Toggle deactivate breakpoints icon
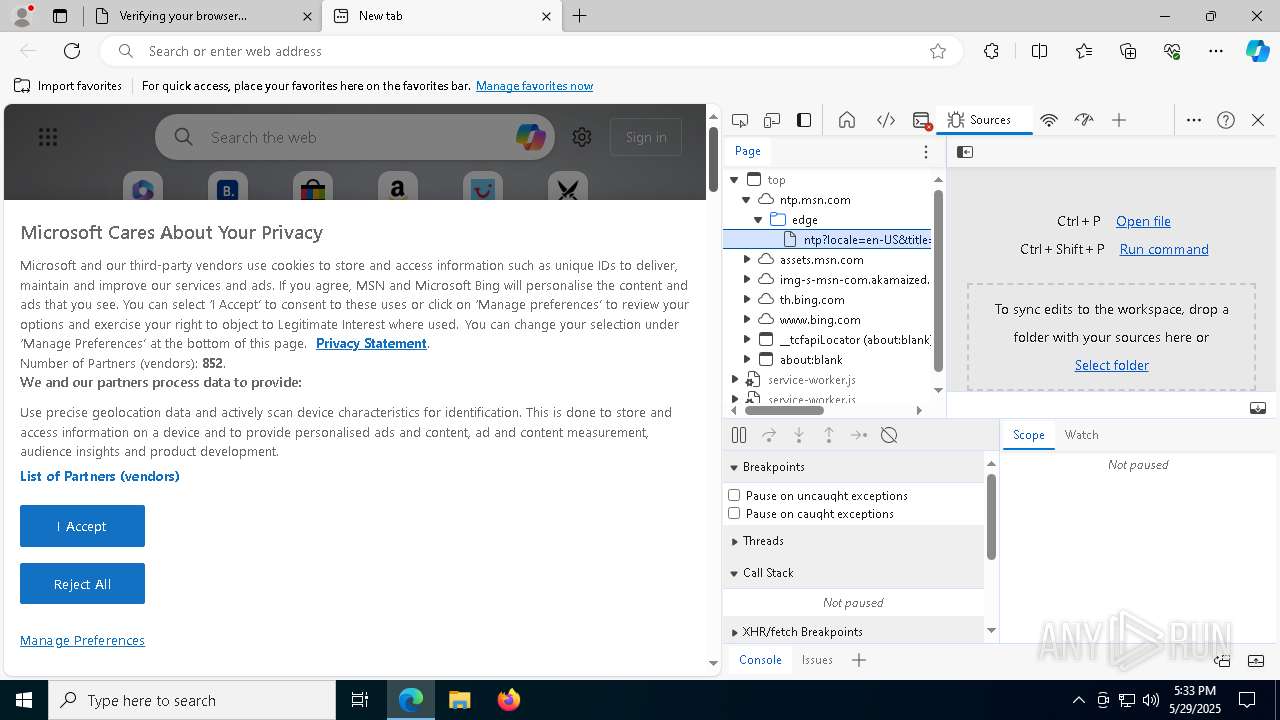 (889, 435)
